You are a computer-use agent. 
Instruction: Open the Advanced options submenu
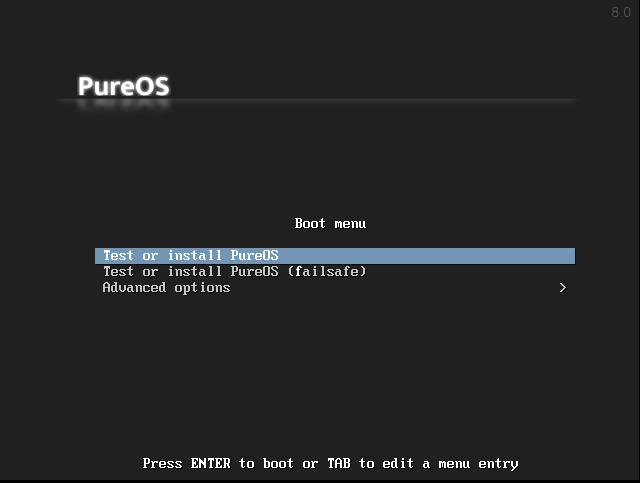(166, 288)
